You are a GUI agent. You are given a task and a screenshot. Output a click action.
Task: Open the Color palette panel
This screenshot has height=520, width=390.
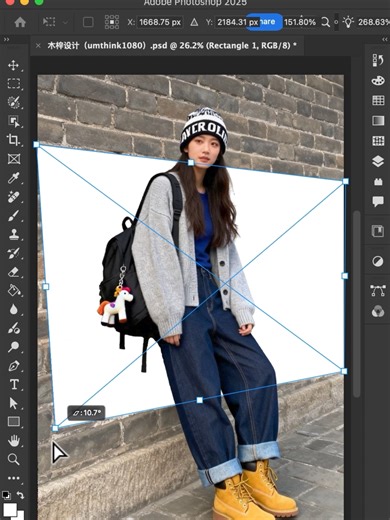point(378,81)
